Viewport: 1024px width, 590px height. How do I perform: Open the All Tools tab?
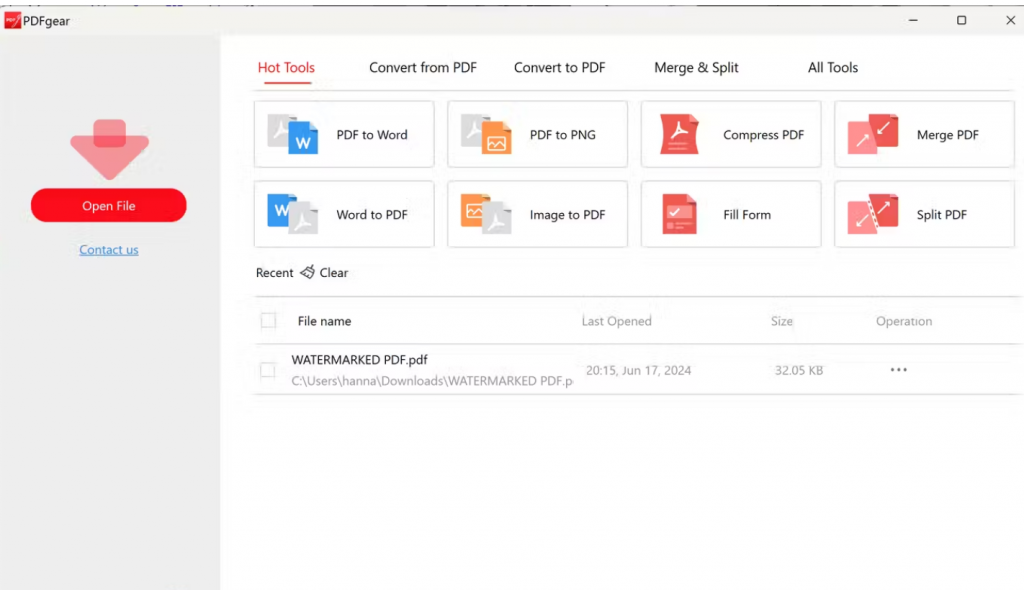click(833, 68)
